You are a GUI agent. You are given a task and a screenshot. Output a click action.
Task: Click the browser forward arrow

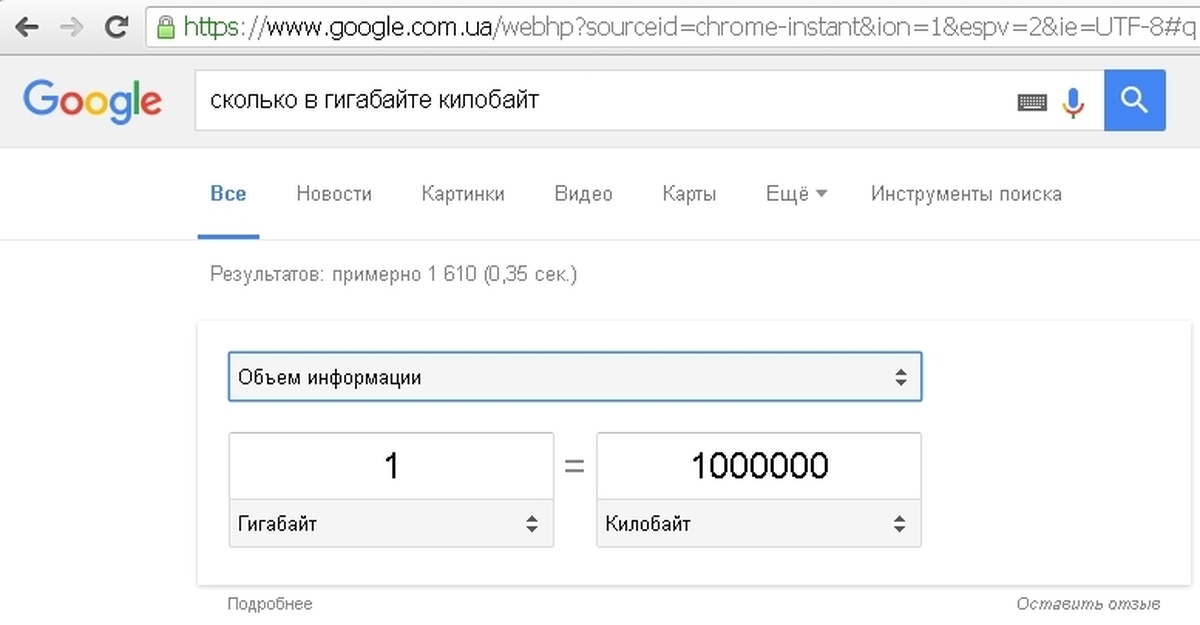pyautogui.click(x=71, y=25)
